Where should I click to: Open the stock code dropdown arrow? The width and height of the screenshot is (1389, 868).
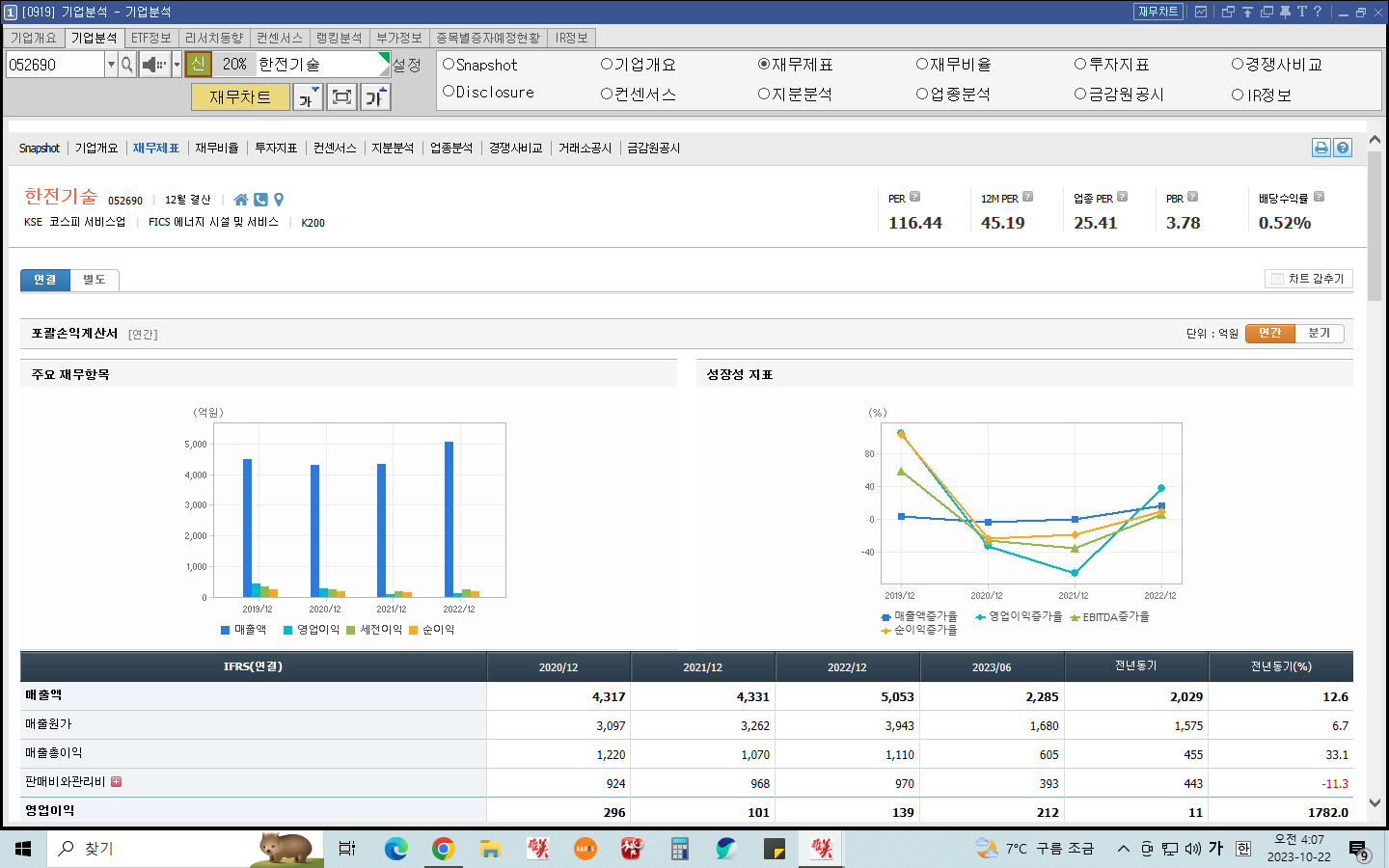click(111, 65)
